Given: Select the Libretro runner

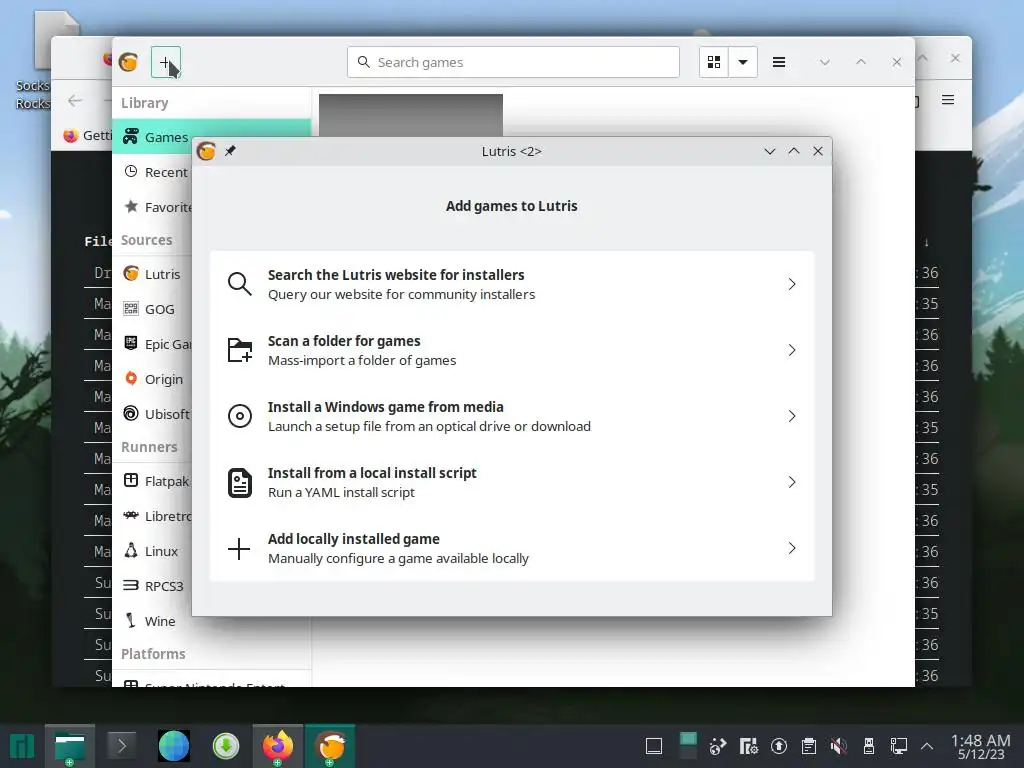Looking at the screenshot, I should click(x=153, y=516).
